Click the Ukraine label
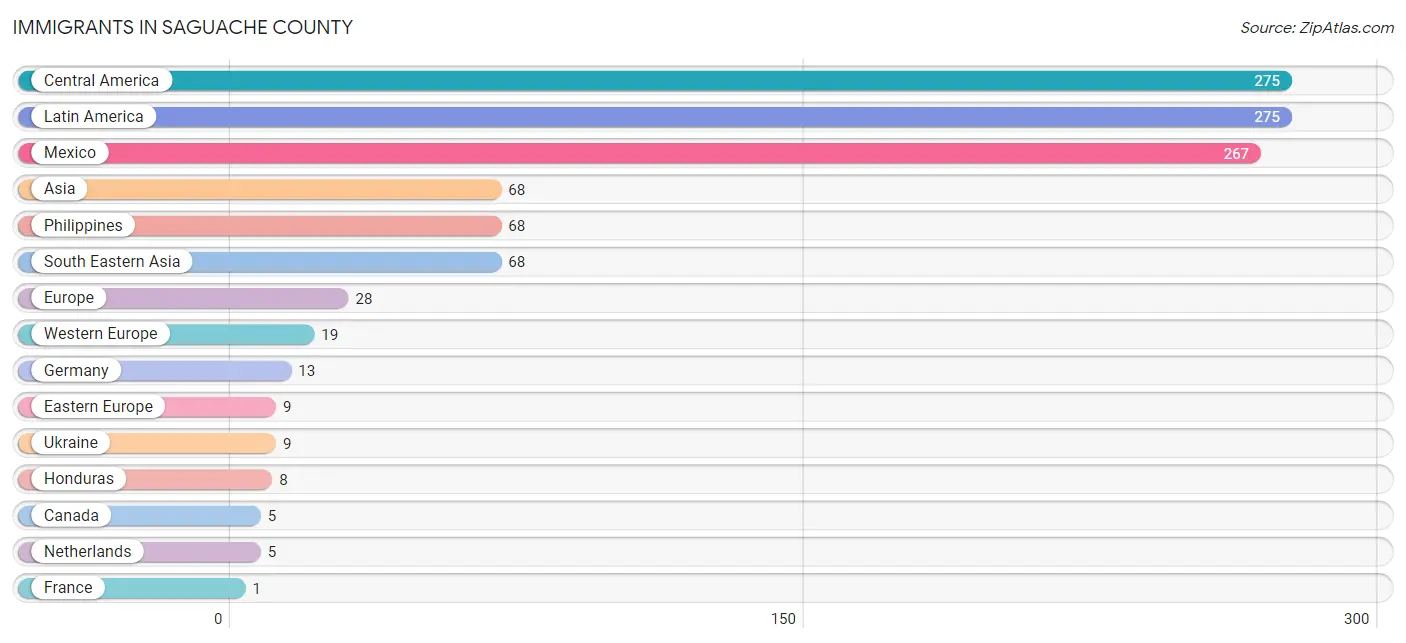Image resolution: width=1406 pixels, height=643 pixels. pyautogui.click(x=71, y=443)
